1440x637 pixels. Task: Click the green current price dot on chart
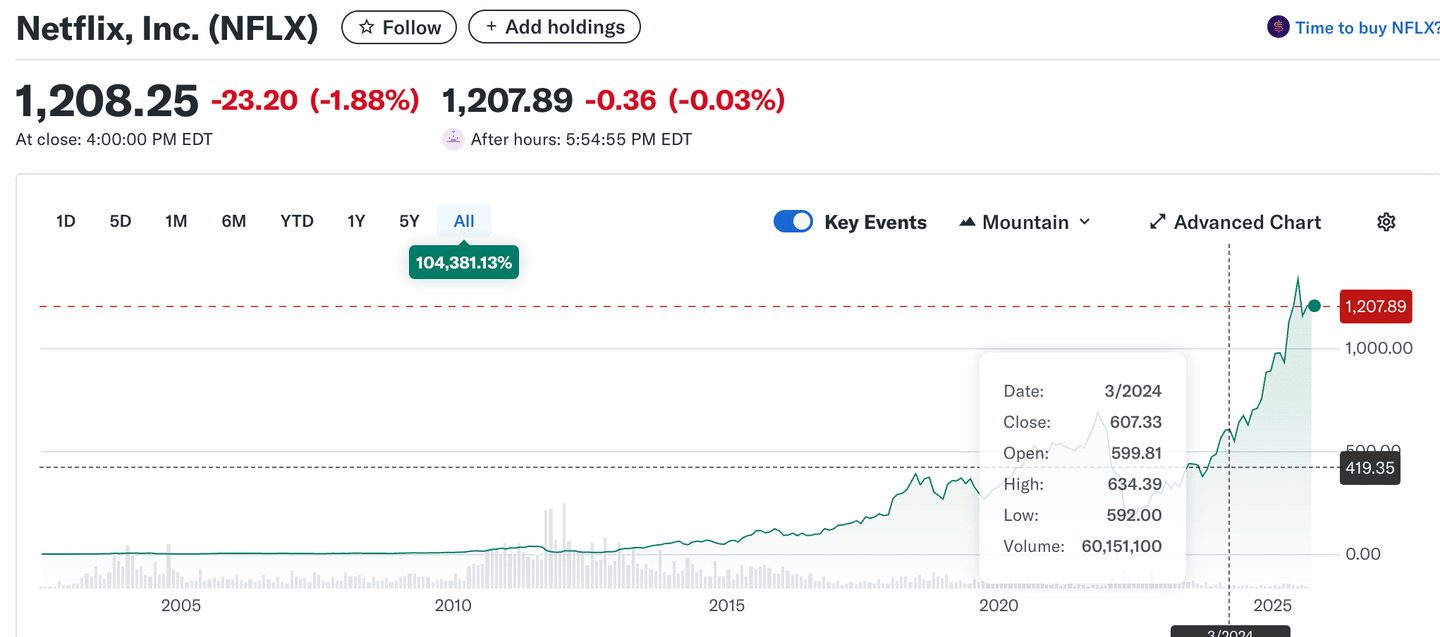[x=1314, y=306]
